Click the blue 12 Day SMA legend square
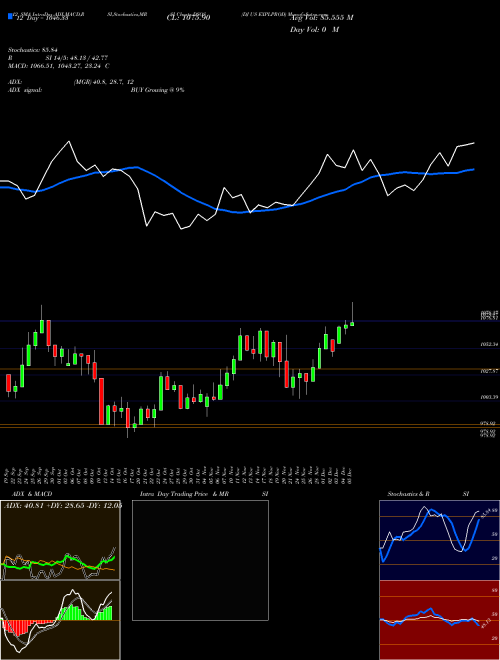 pos(10,17)
